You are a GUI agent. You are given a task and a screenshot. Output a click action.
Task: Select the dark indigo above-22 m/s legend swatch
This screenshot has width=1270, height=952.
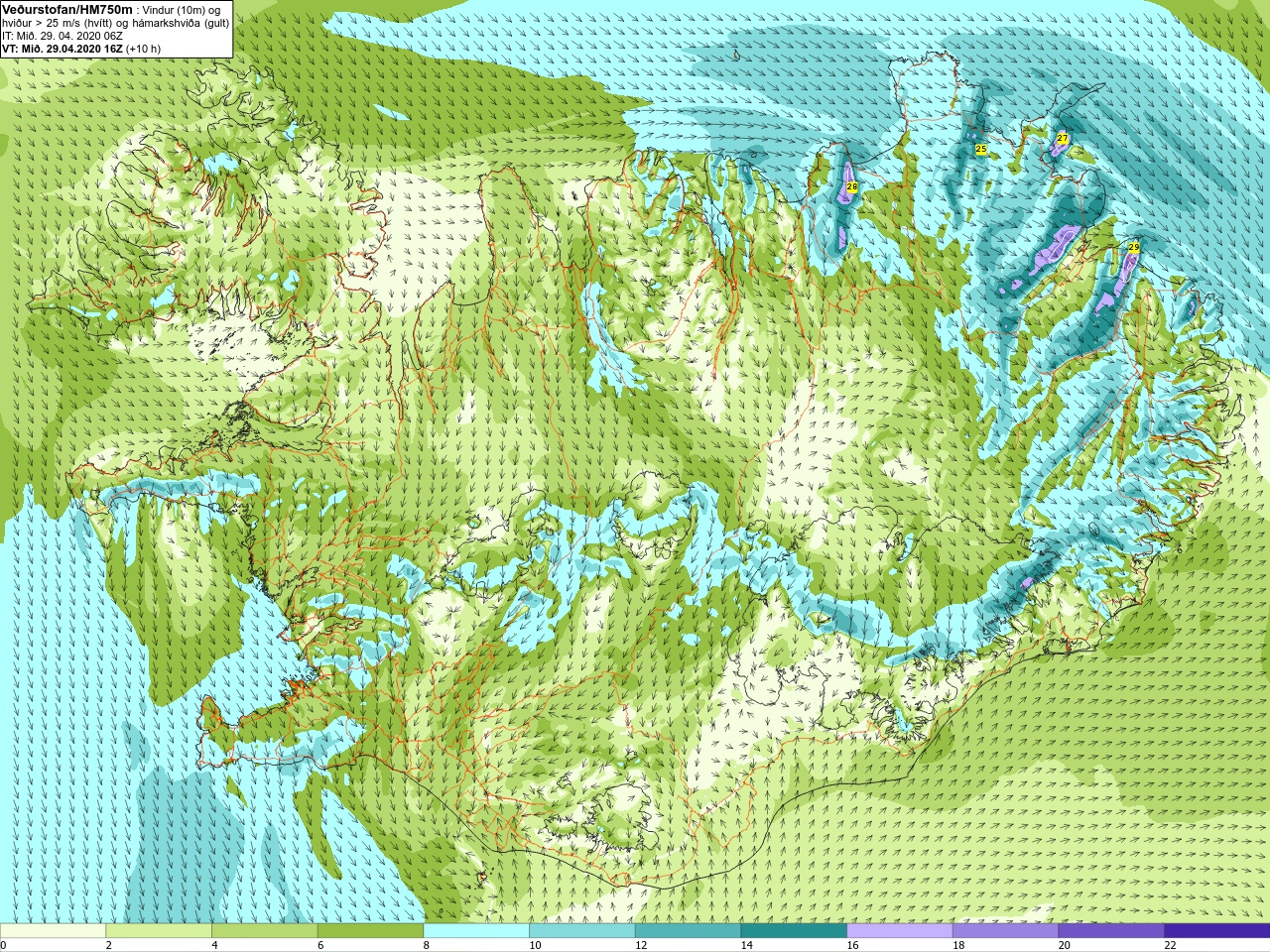1216,931
